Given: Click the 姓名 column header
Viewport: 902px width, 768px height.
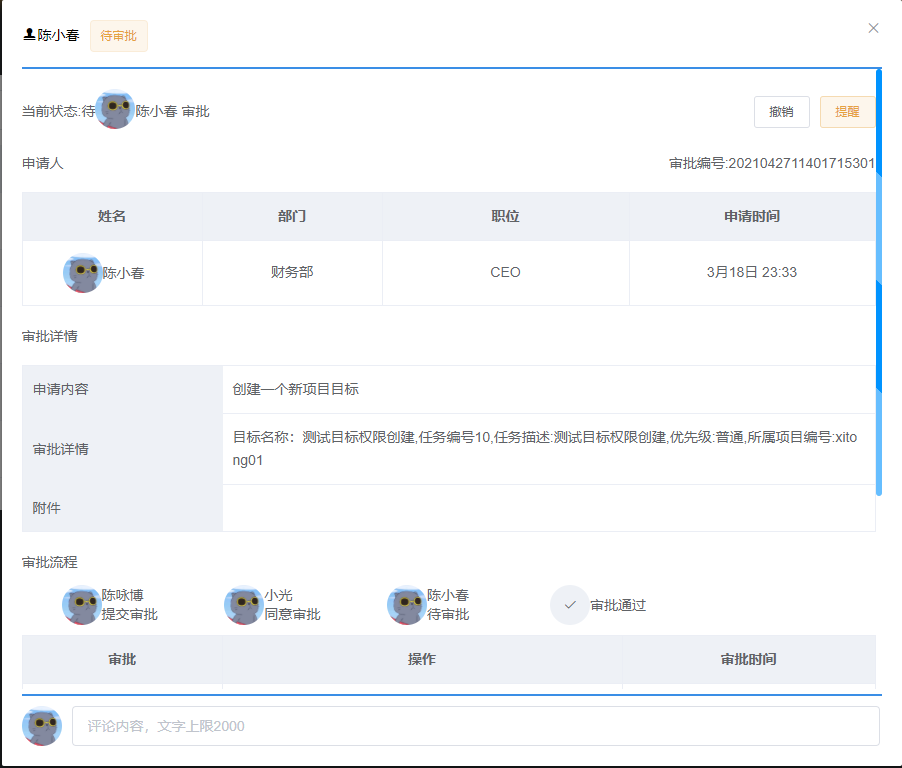Looking at the screenshot, I should (112, 216).
